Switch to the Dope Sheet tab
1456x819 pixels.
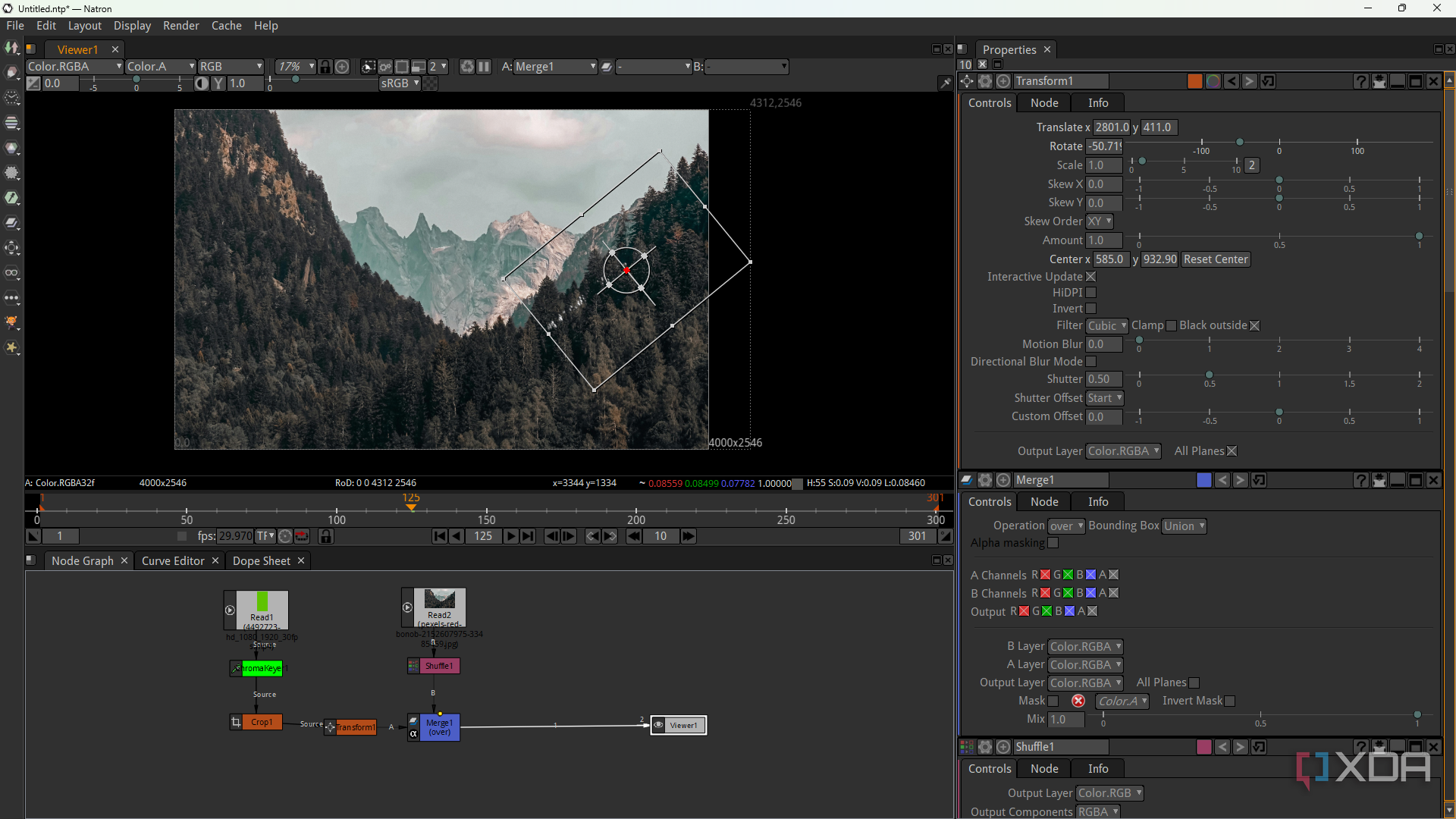click(x=261, y=560)
